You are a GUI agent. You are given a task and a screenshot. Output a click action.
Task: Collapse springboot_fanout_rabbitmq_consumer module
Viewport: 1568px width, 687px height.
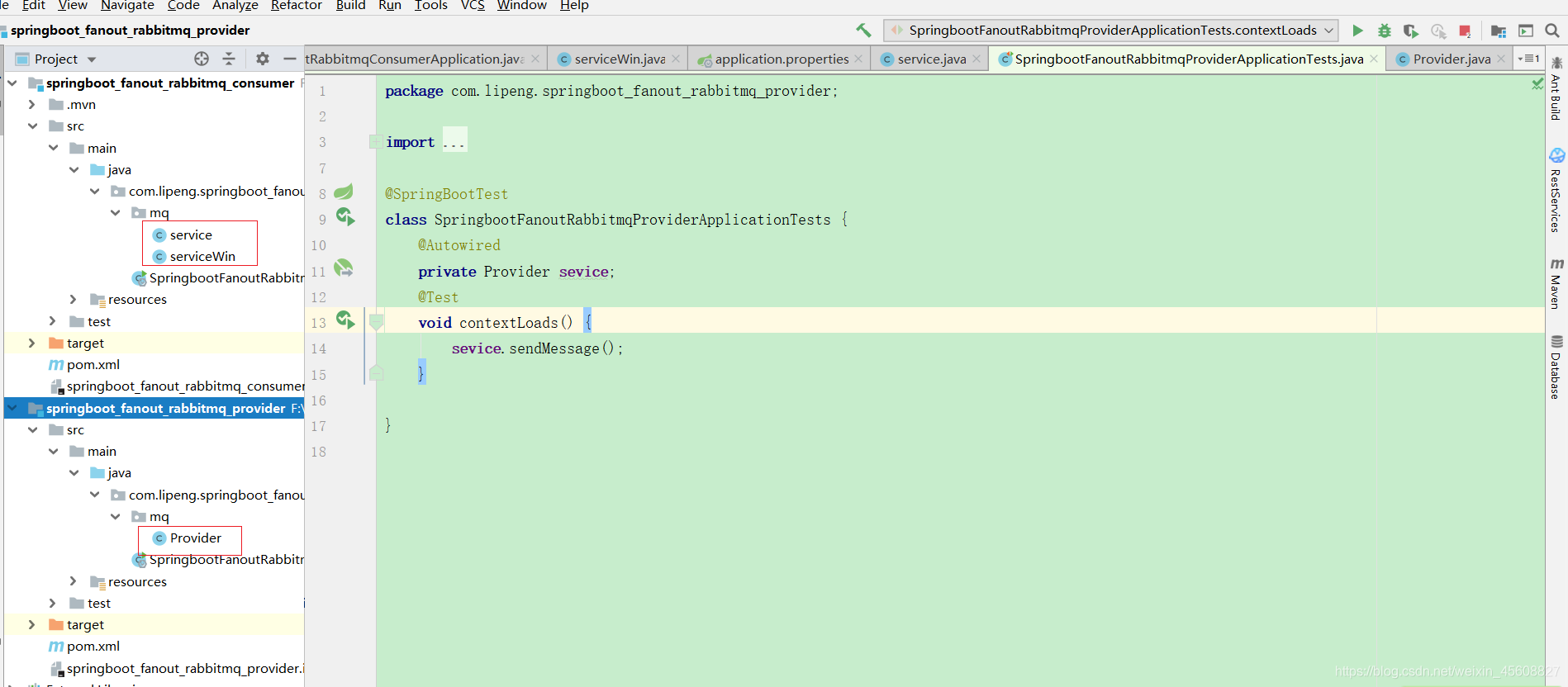click(12, 83)
